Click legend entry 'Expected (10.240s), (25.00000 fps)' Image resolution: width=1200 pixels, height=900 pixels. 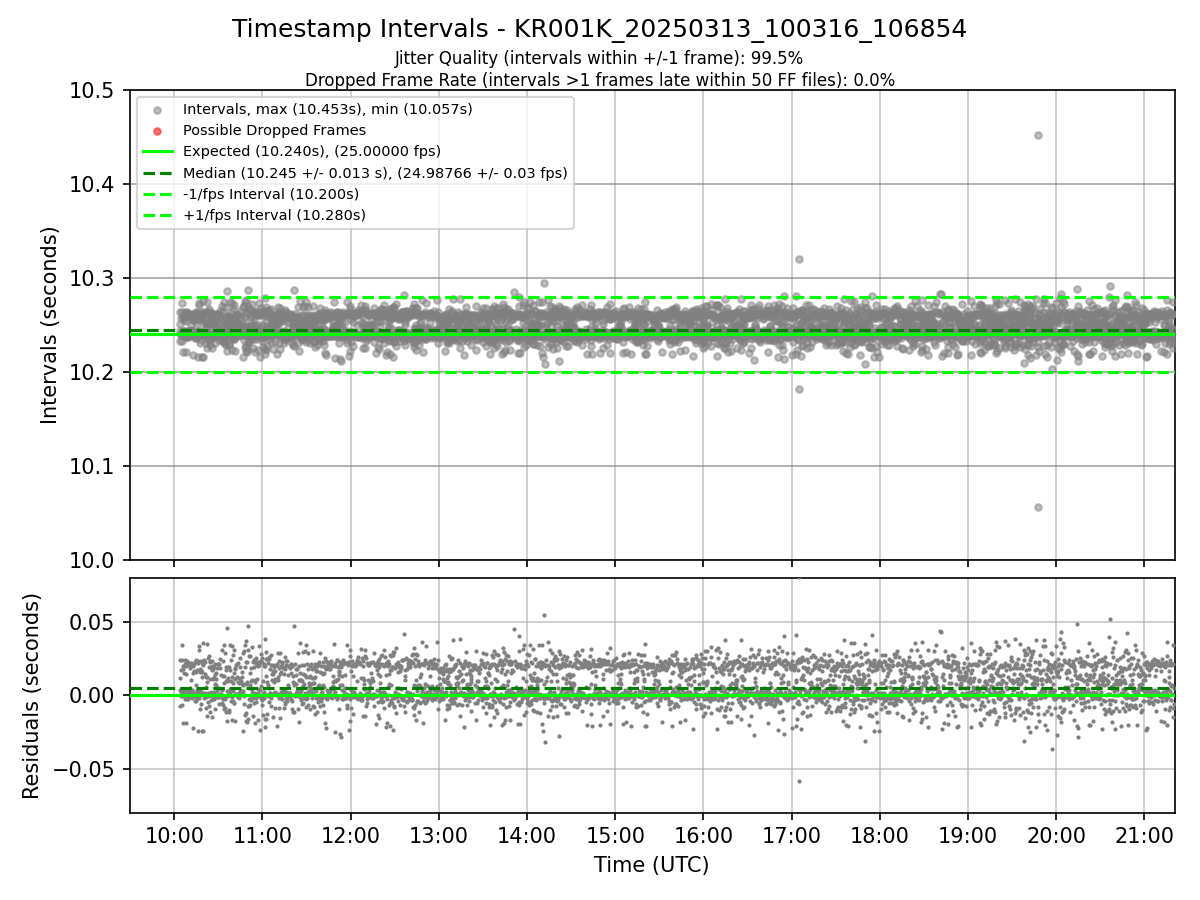(x=312, y=151)
